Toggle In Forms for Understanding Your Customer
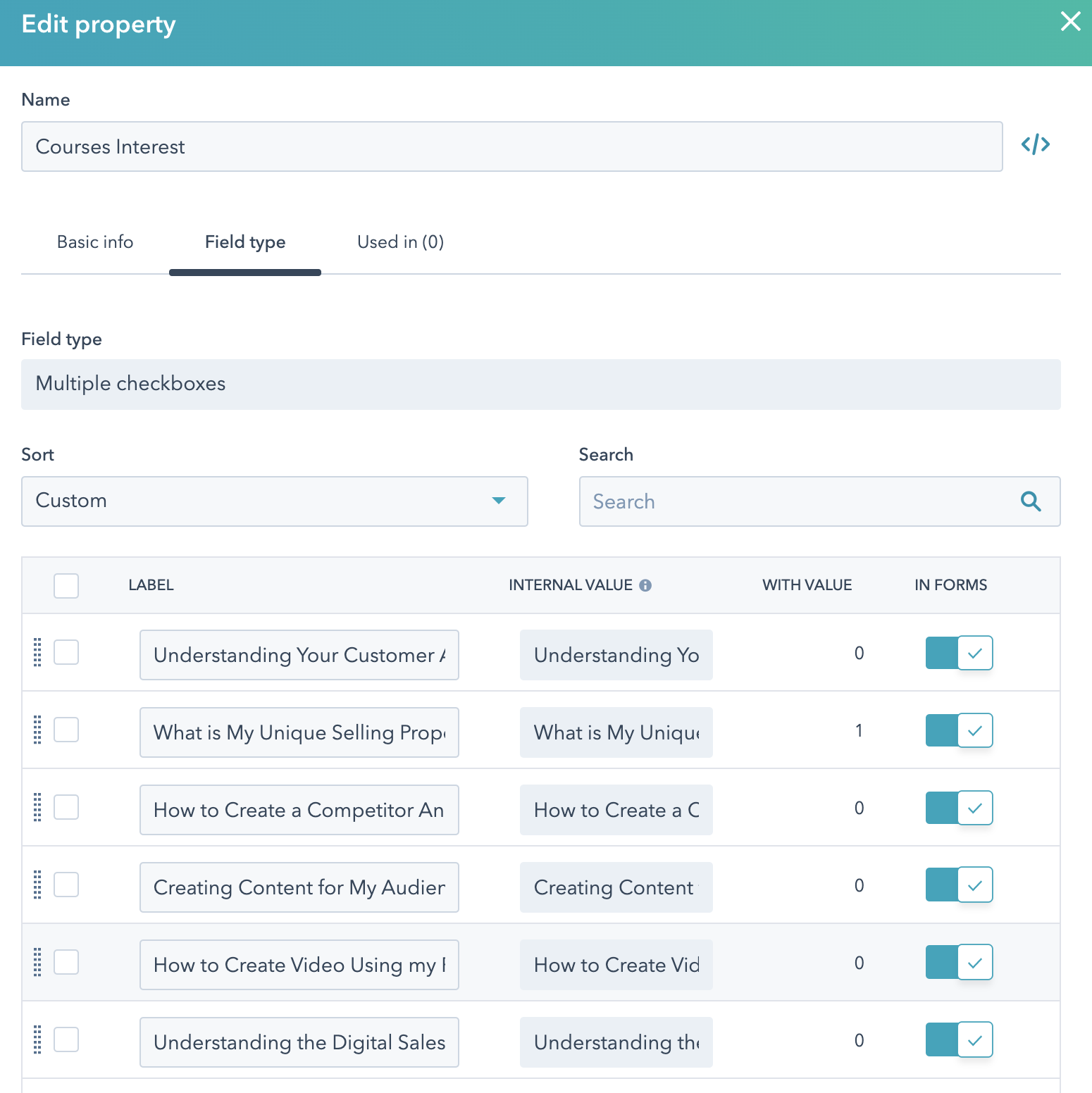The width and height of the screenshot is (1092, 1093). [x=960, y=653]
